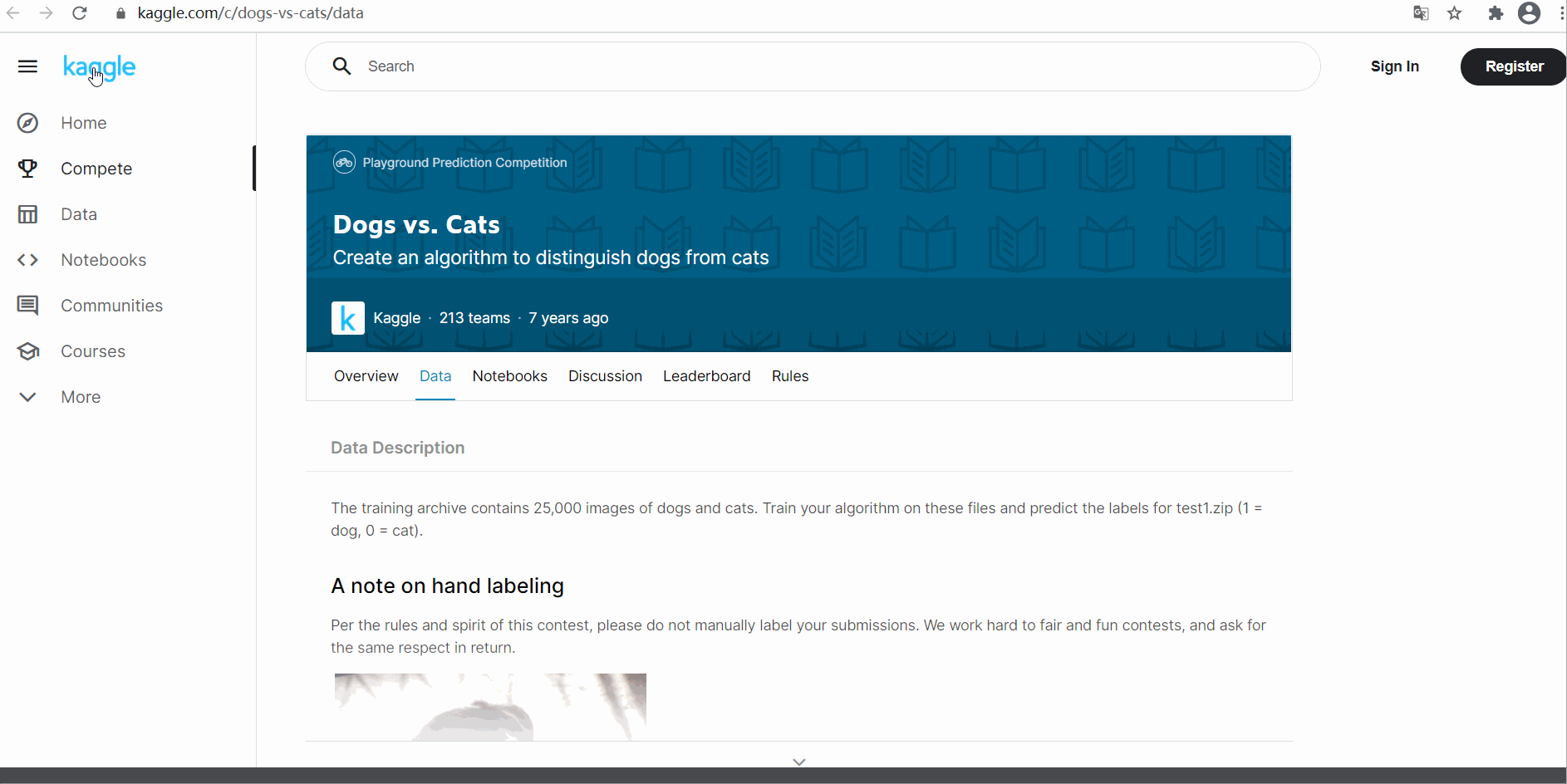
Task: Reload the page using refresh button
Action: pyautogui.click(x=80, y=13)
